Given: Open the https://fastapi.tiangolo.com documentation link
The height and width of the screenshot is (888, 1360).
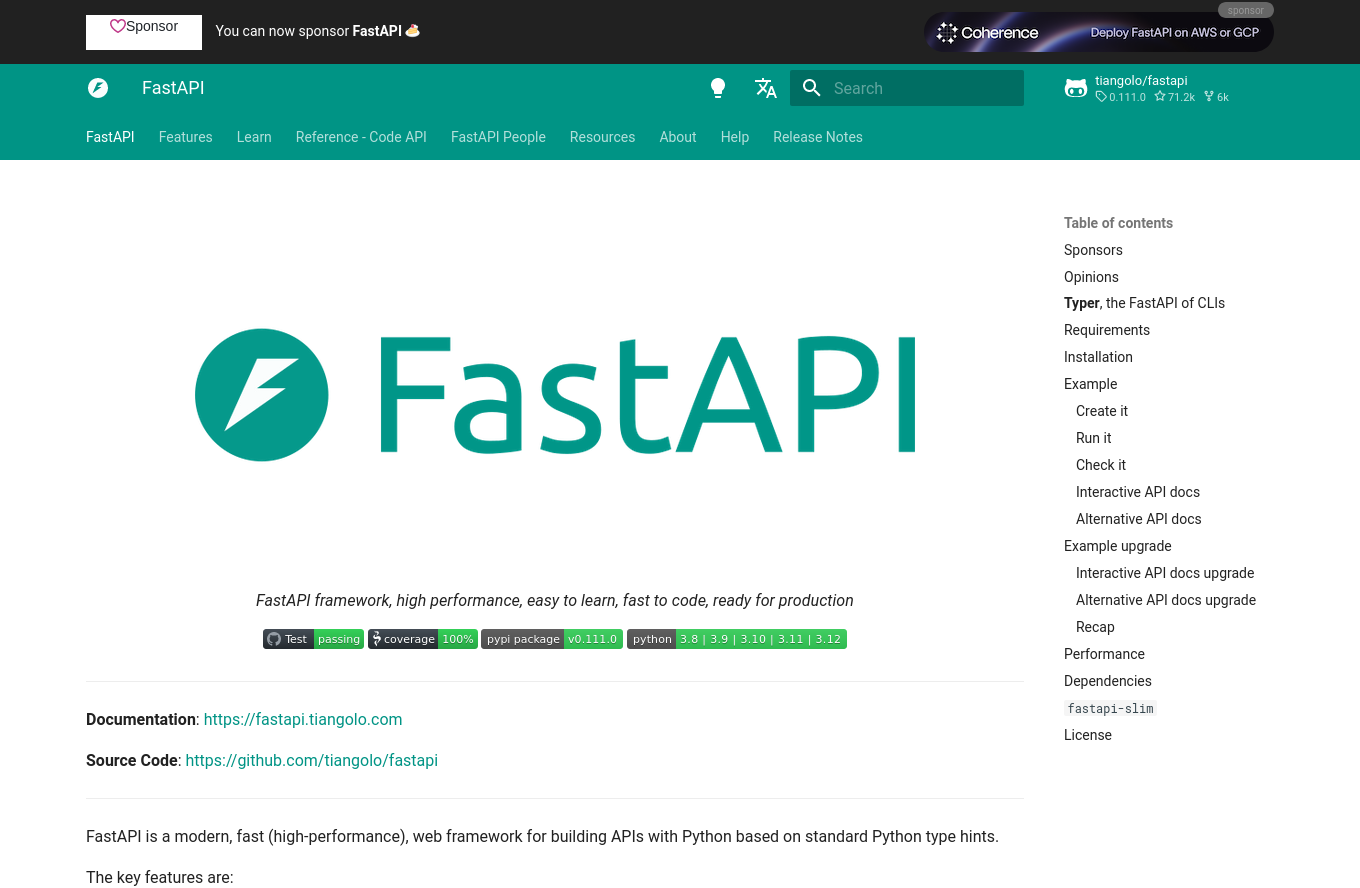Looking at the screenshot, I should 303,719.
